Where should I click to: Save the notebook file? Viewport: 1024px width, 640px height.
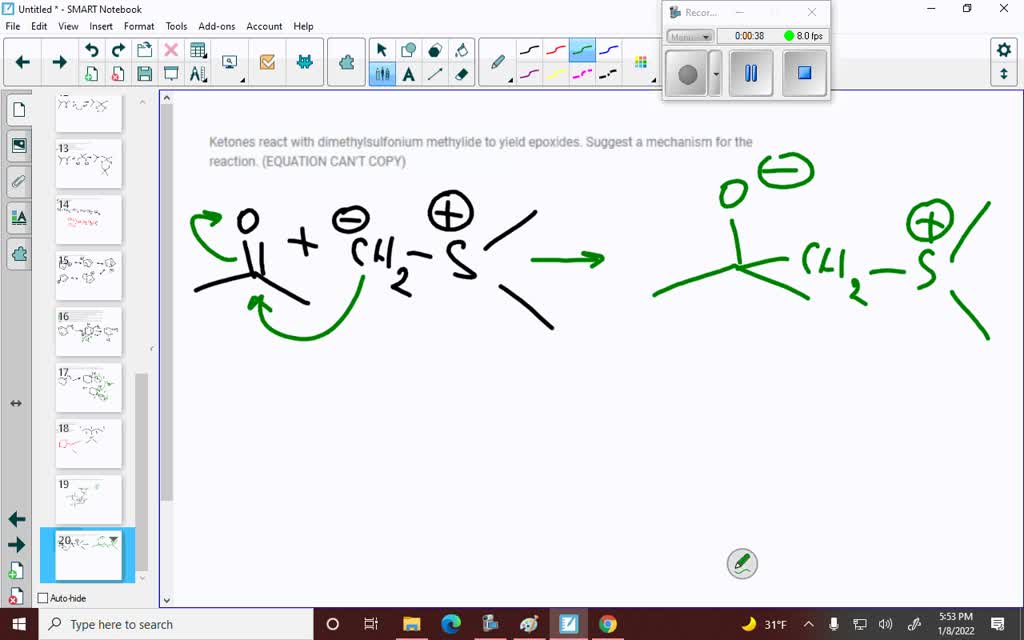[x=145, y=74]
